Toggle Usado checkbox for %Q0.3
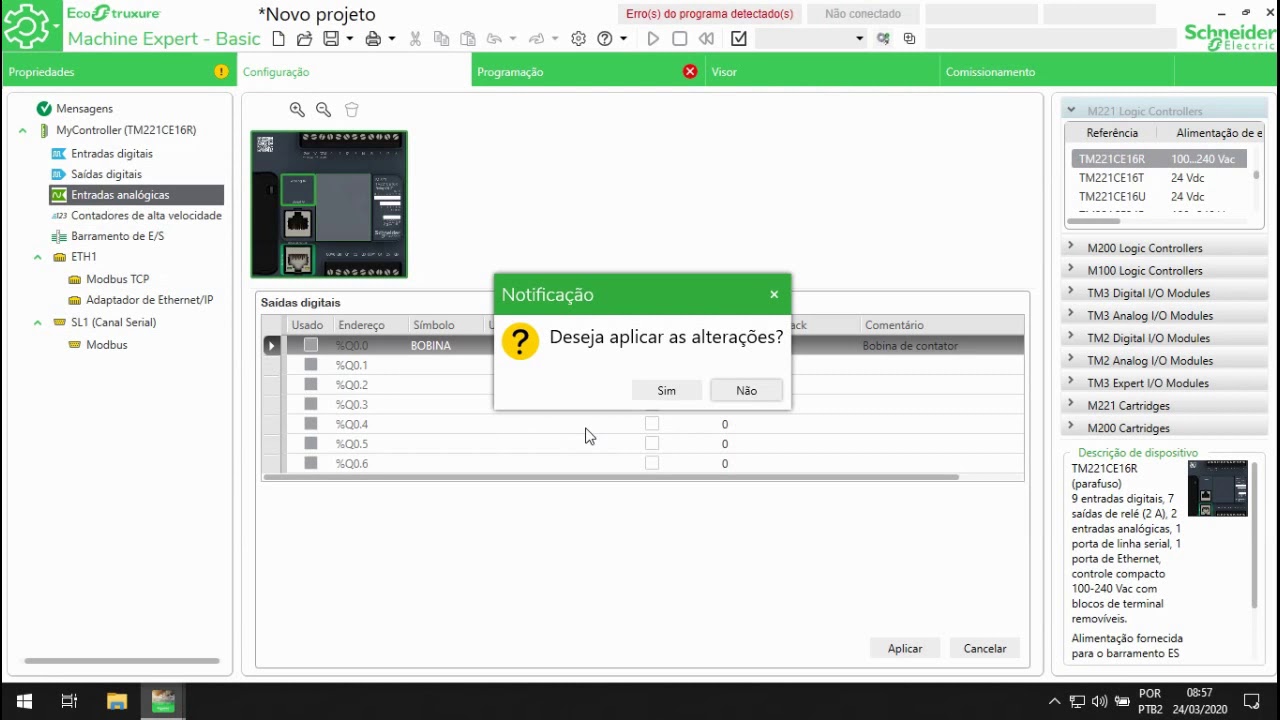This screenshot has width=1280, height=720. pyautogui.click(x=311, y=404)
